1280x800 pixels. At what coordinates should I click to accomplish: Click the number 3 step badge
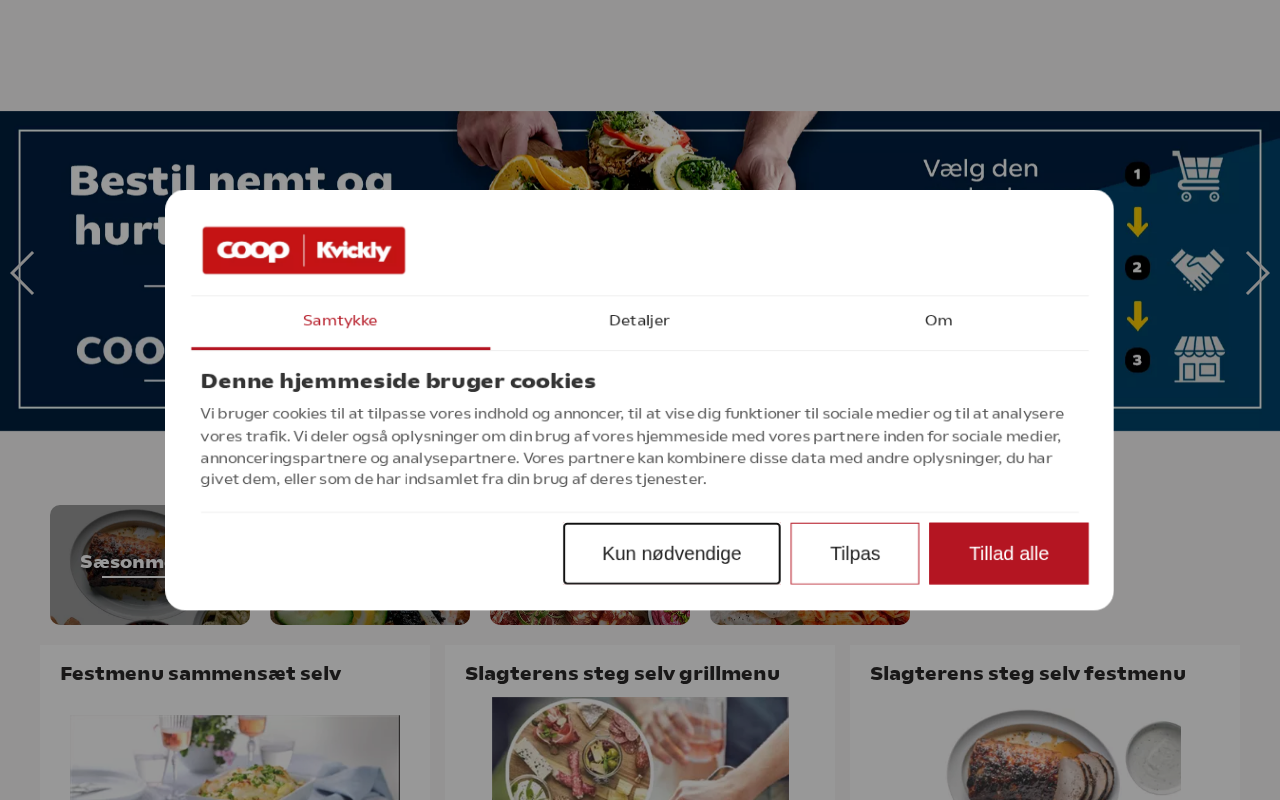tap(1137, 360)
